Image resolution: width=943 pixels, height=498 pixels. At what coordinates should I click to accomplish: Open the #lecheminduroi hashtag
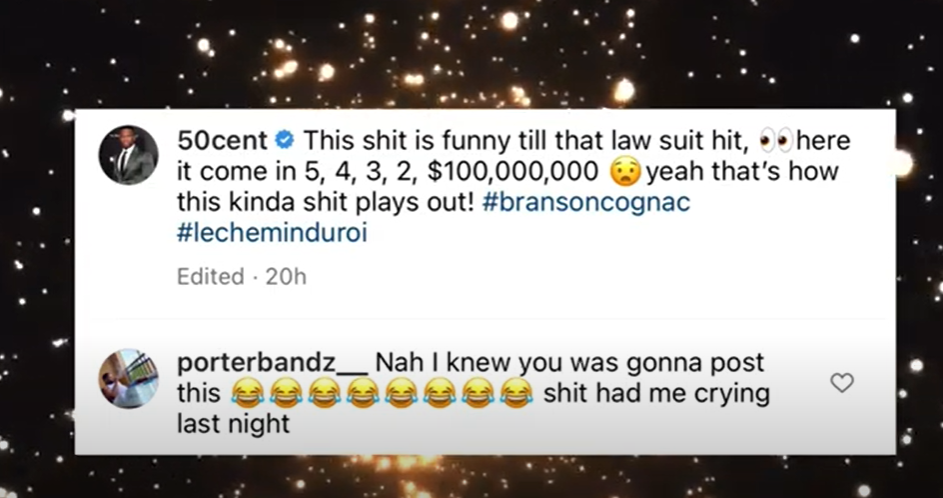click(272, 234)
